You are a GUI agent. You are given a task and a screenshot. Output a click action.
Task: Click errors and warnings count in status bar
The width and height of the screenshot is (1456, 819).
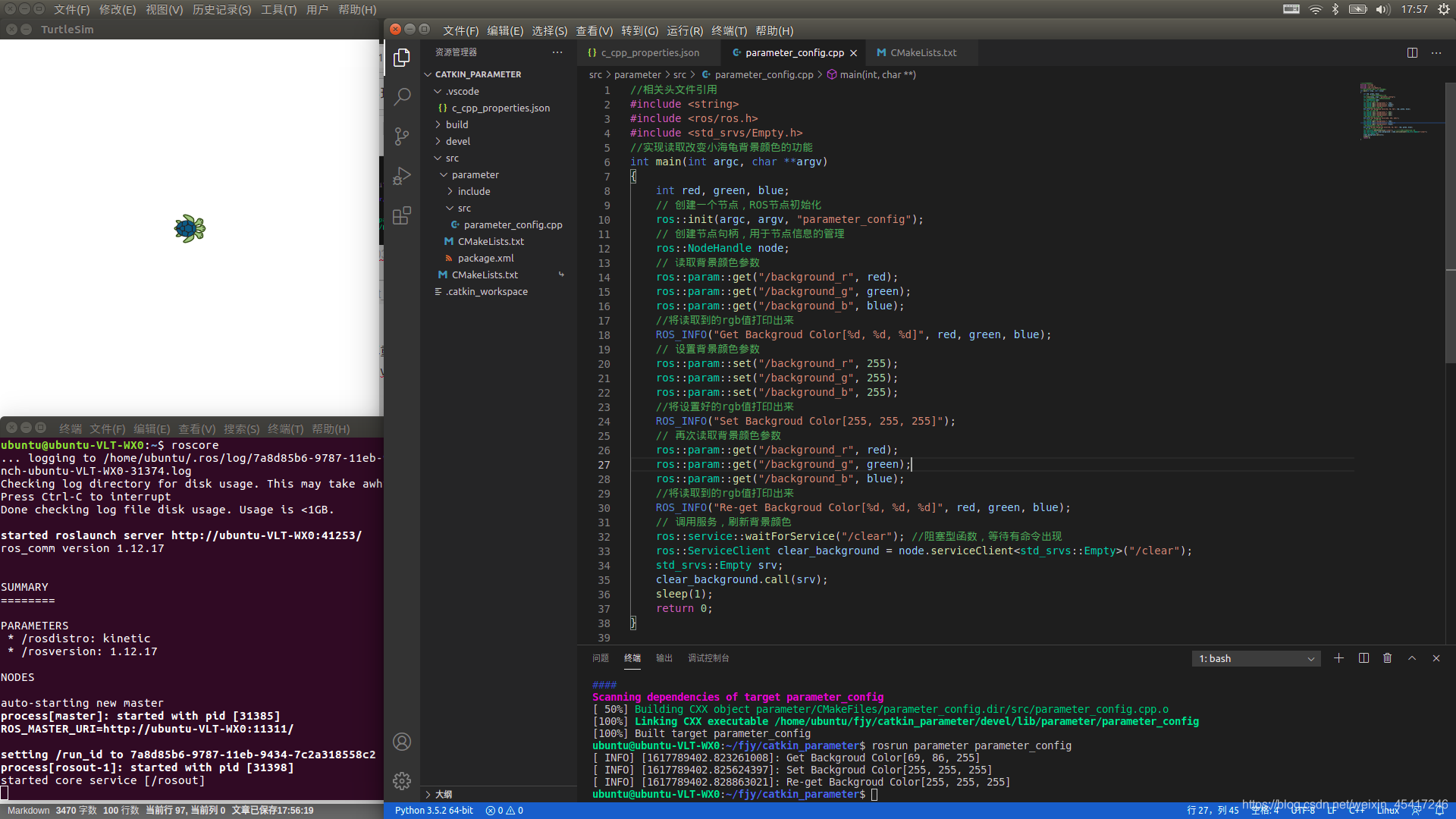click(504, 811)
